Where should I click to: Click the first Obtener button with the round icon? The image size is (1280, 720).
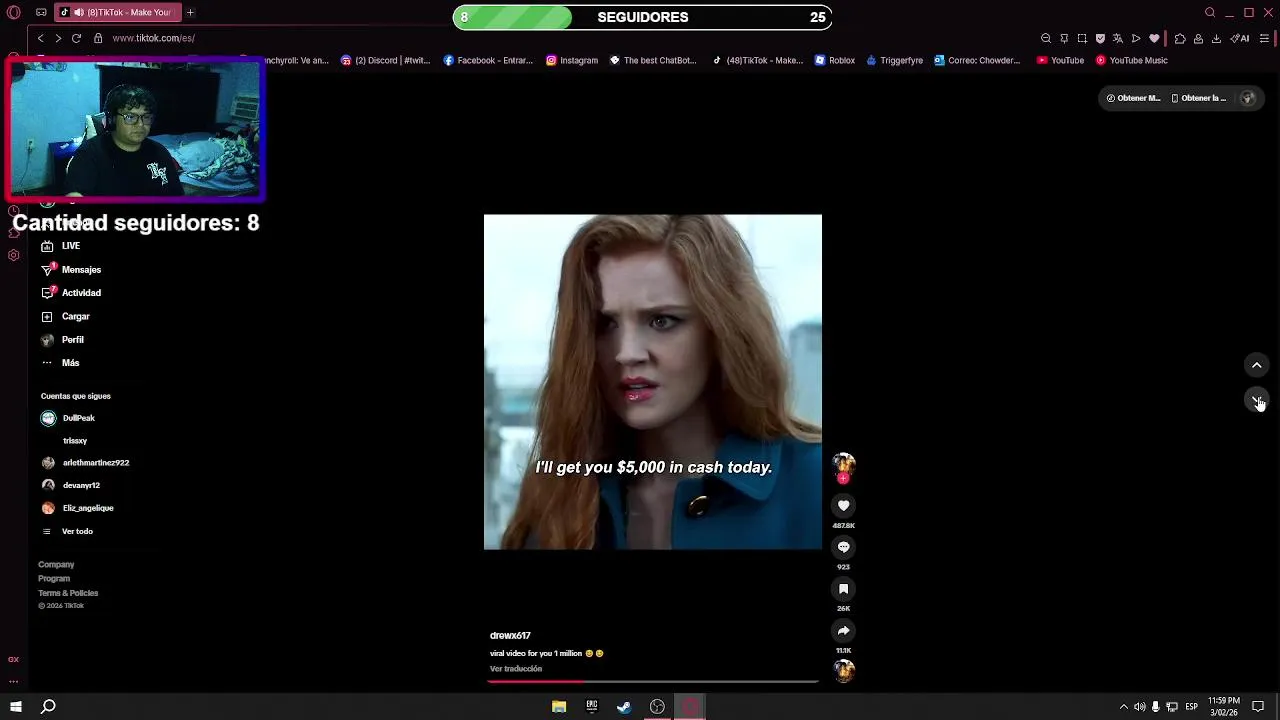click(x=1133, y=98)
